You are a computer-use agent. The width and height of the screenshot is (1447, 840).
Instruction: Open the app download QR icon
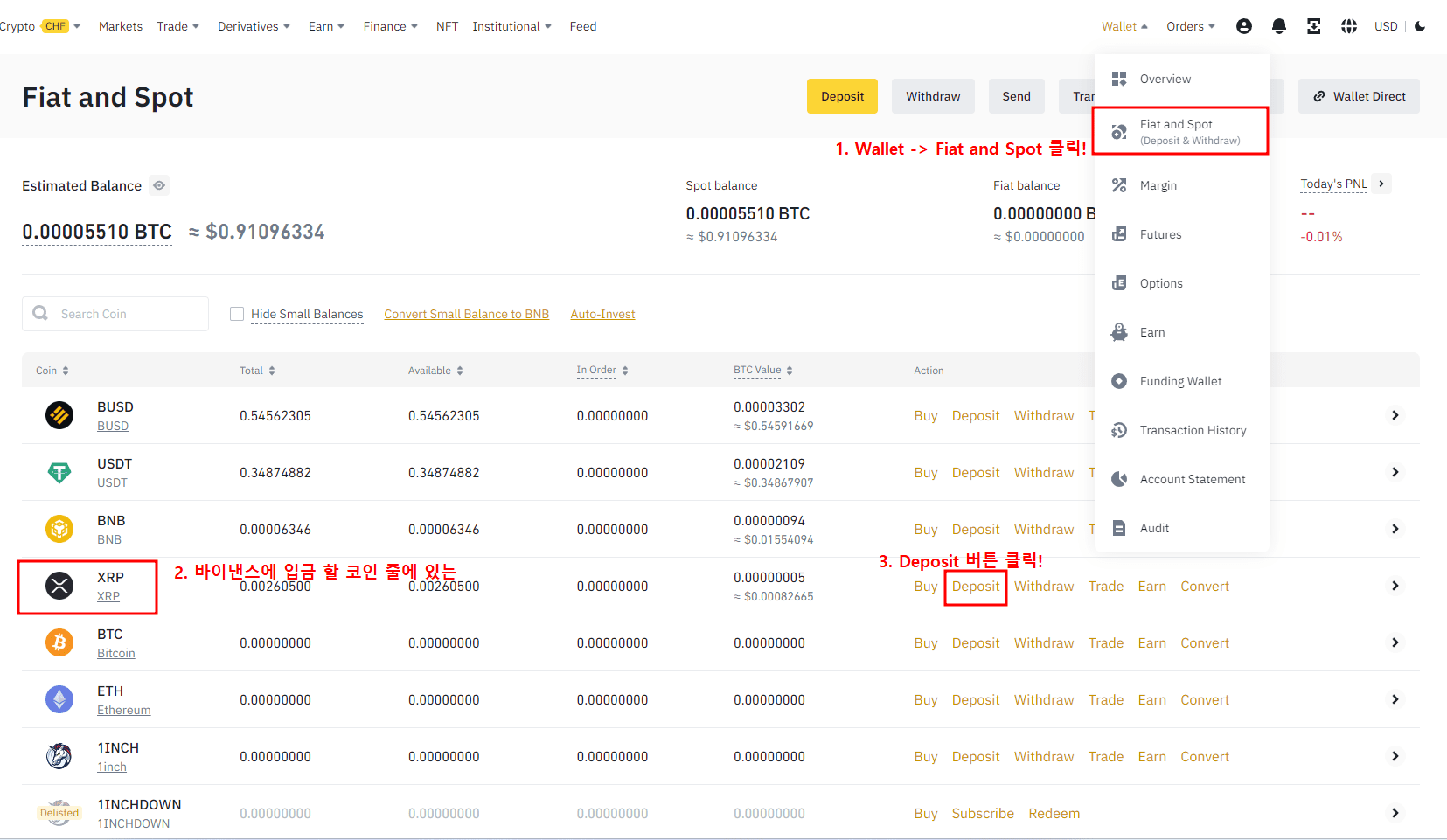tap(1313, 26)
